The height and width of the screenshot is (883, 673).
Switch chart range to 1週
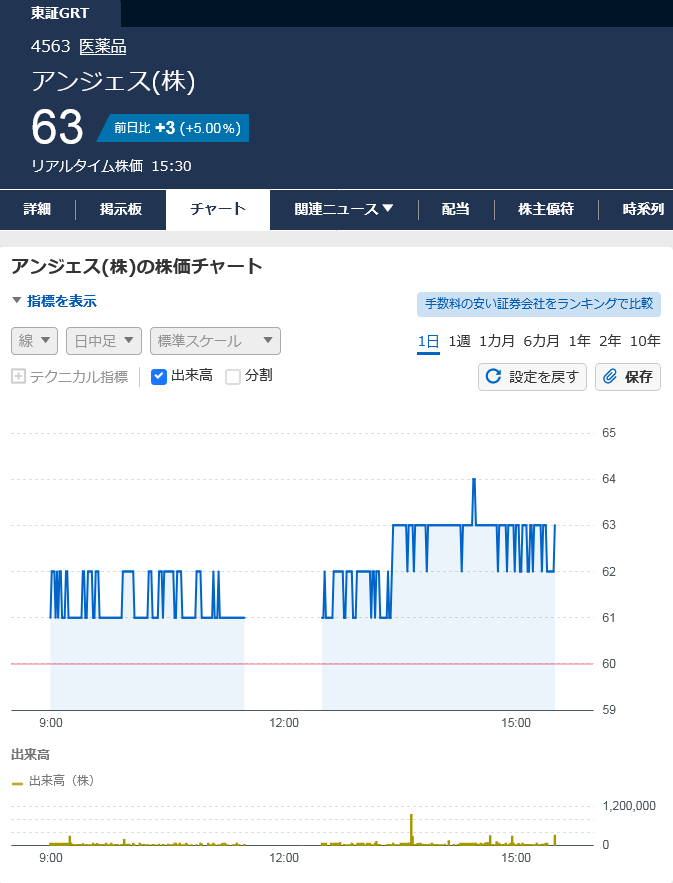coord(459,341)
